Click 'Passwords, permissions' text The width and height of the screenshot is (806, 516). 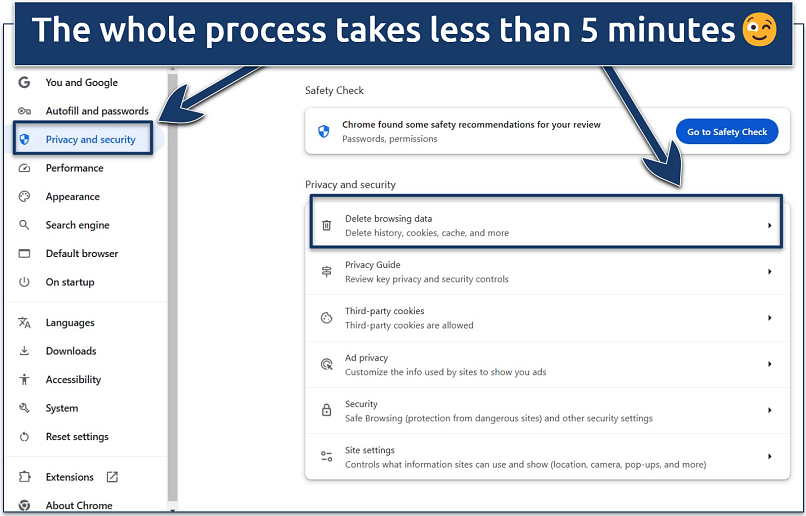[390, 139]
